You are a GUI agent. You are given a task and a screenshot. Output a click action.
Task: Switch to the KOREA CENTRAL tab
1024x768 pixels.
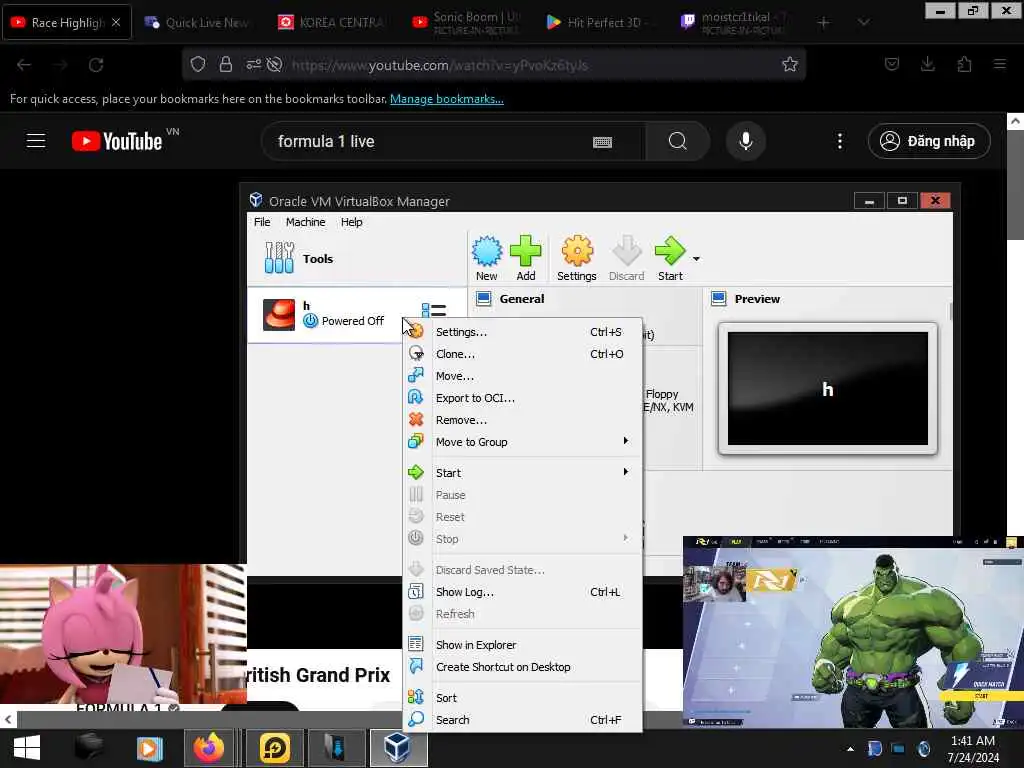[333, 23]
